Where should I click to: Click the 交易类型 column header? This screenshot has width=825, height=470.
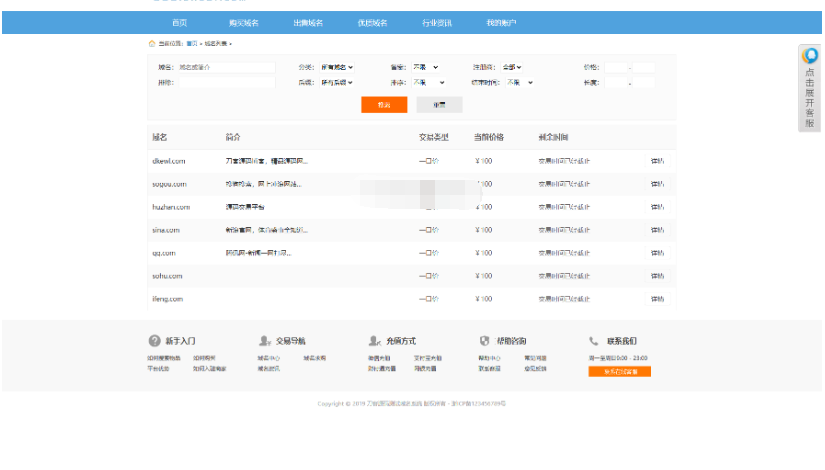tap(434, 137)
